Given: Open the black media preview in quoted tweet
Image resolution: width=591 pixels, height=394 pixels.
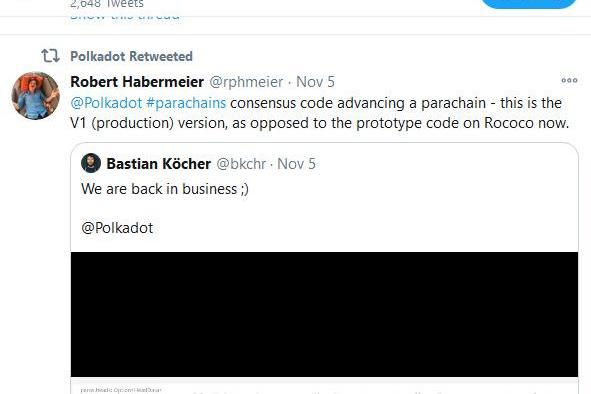Looking at the screenshot, I should (x=324, y=314).
